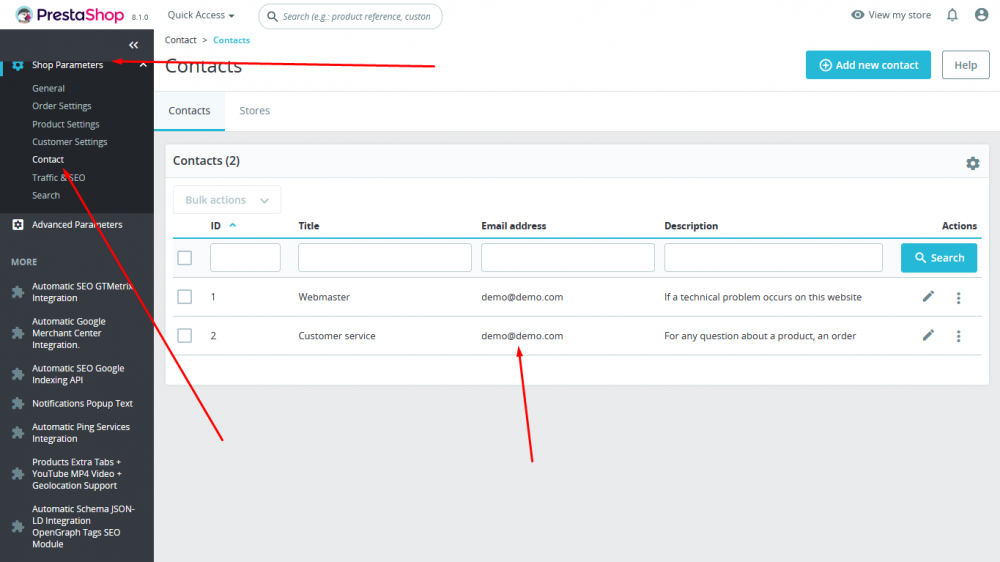Click the Shop Parameters gear icon
1000x562 pixels.
coord(18,65)
